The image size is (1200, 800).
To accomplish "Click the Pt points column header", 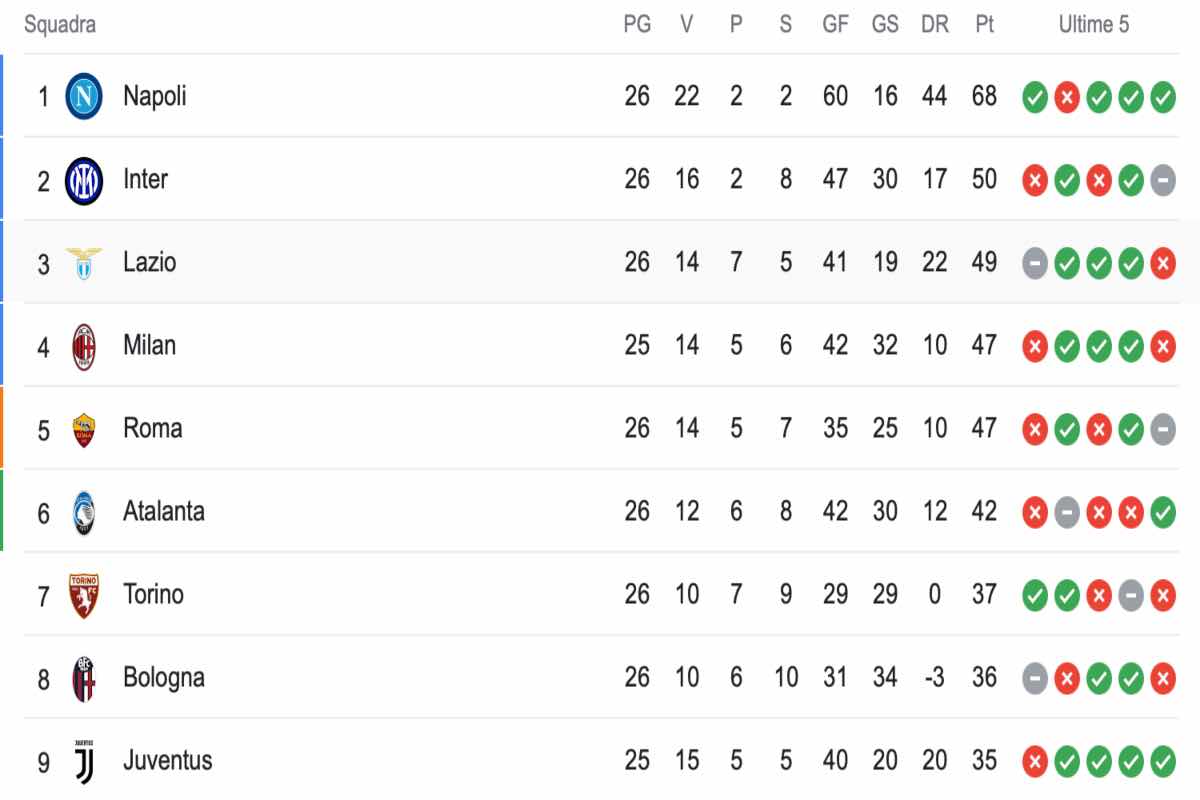I will 985,25.
